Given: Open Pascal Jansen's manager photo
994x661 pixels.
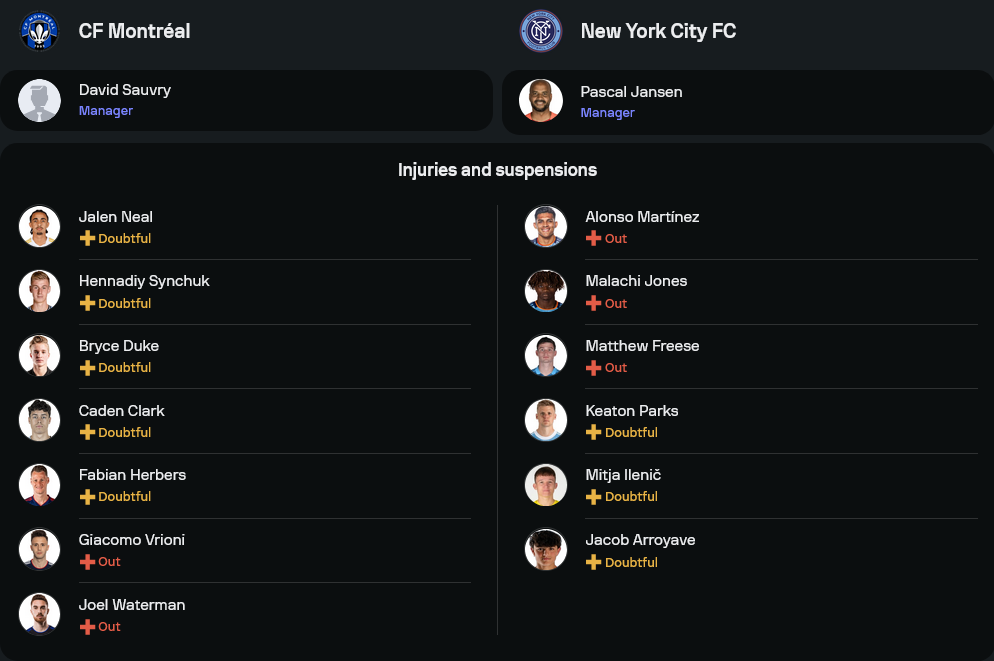Looking at the screenshot, I should tap(541, 101).
